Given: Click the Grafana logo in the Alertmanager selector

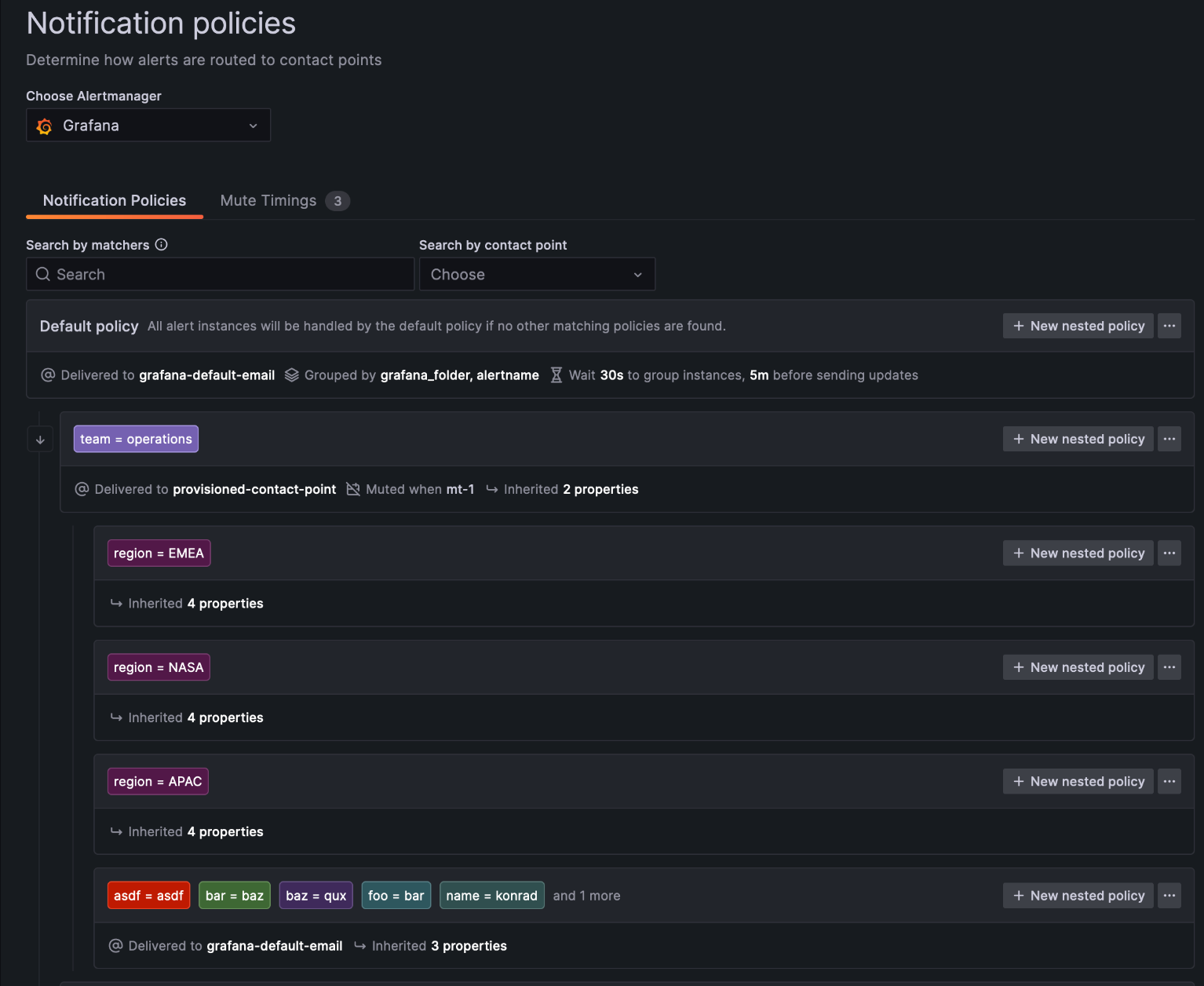Looking at the screenshot, I should (45, 125).
